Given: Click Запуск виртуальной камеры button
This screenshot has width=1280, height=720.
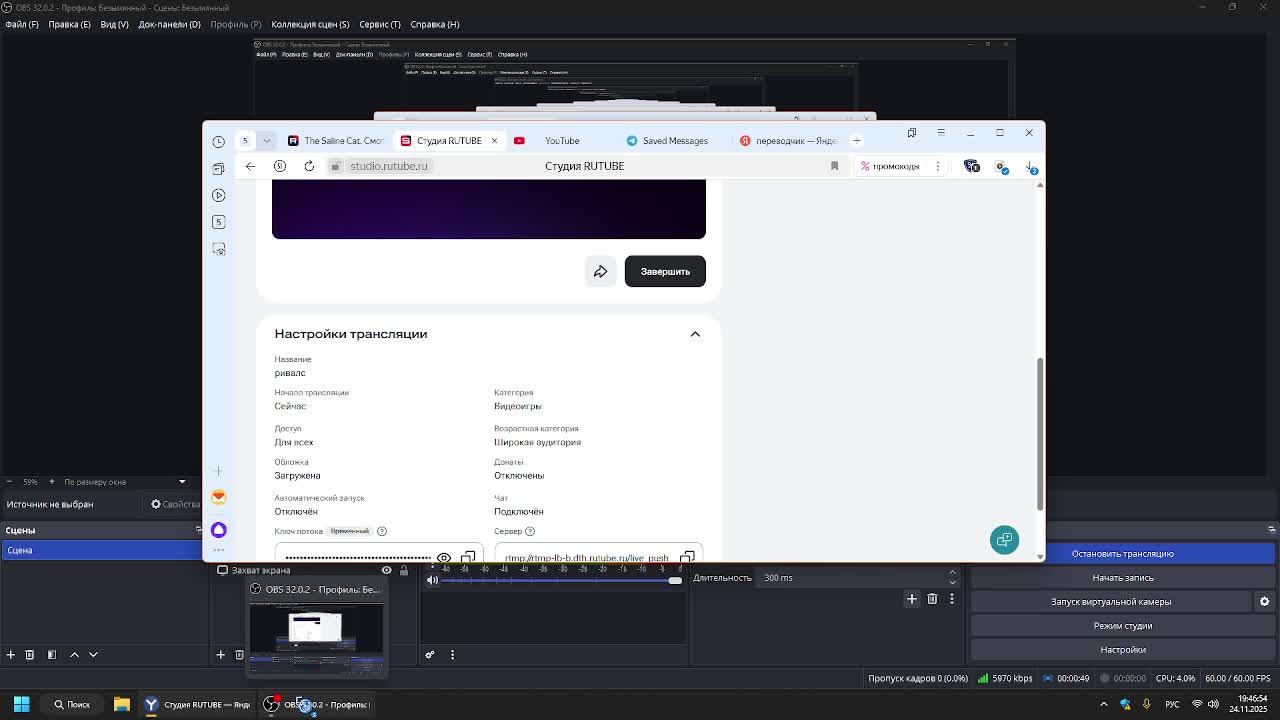Looking at the screenshot, I should click(1111, 602).
